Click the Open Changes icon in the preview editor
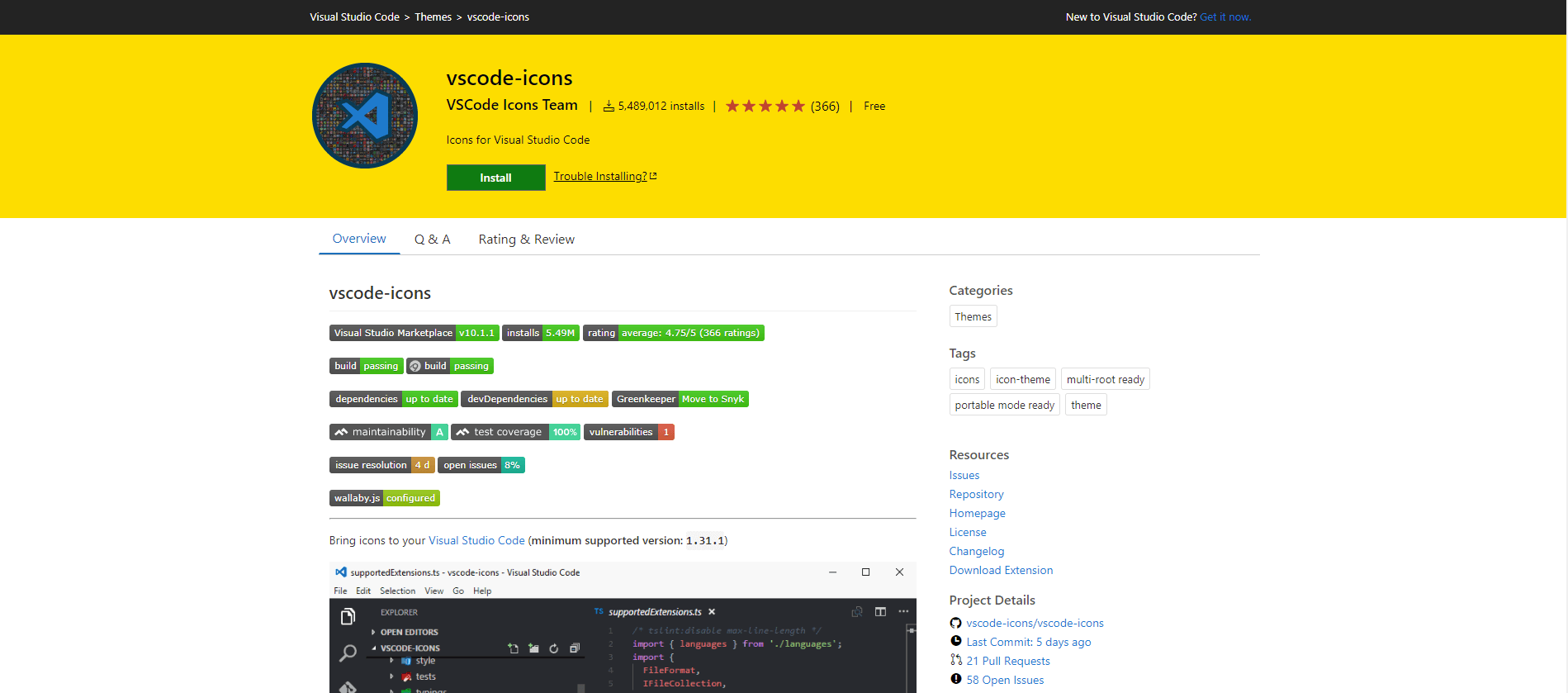1568x693 pixels. pos(857,612)
